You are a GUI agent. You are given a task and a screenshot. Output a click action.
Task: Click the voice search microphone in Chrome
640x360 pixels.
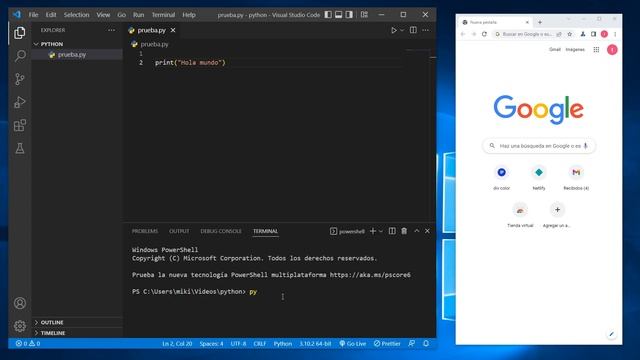tap(586, 146)
